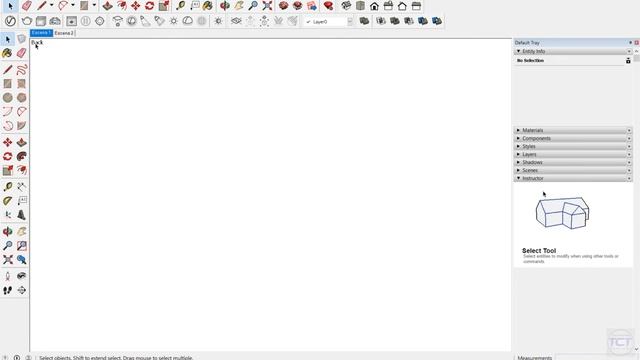Screen dimensions: 640x360
Task: Click second status bar circle icon
Action: [x=17, y=358]
